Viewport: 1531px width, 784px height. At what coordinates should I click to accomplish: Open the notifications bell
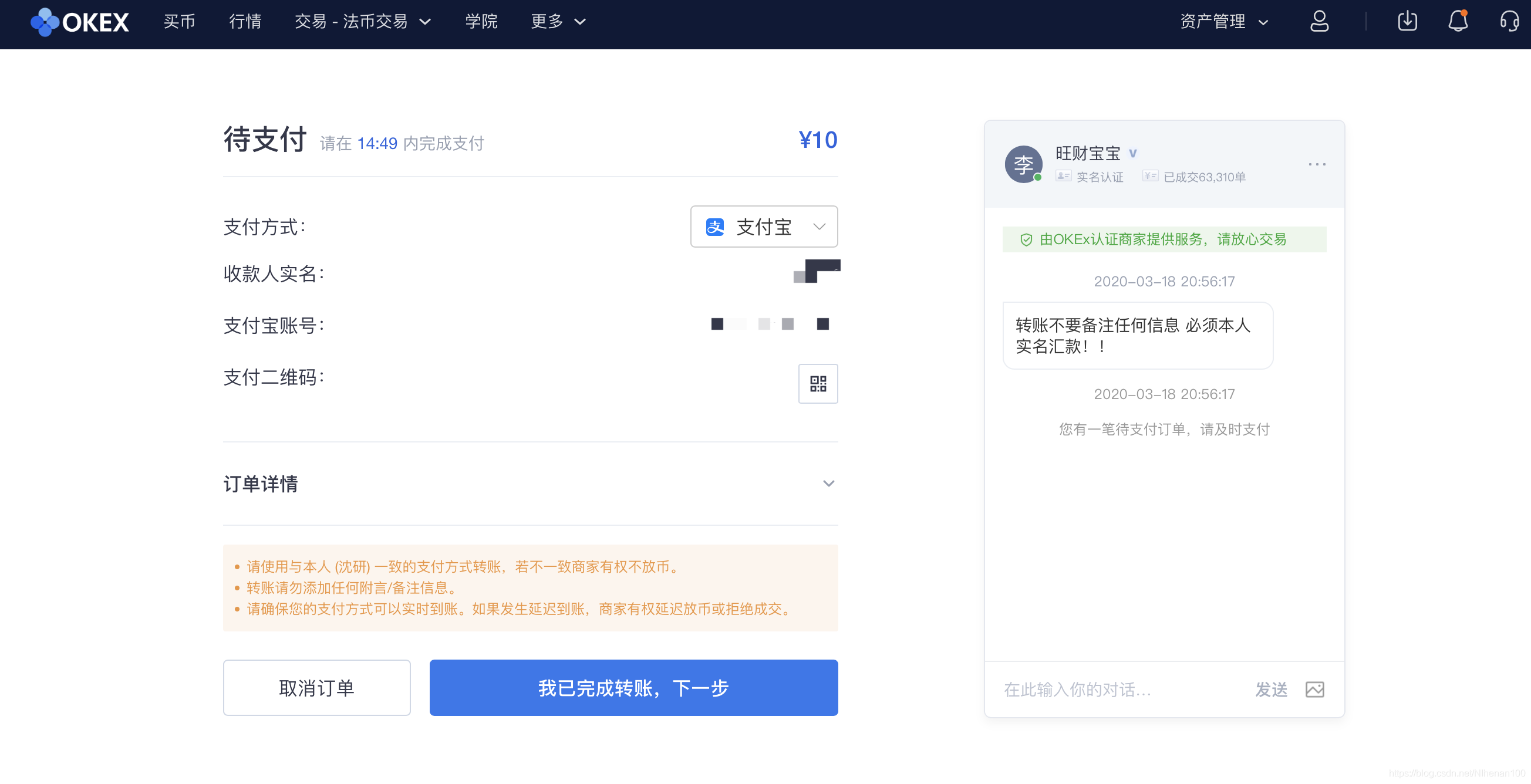(x=1457, y=21)
